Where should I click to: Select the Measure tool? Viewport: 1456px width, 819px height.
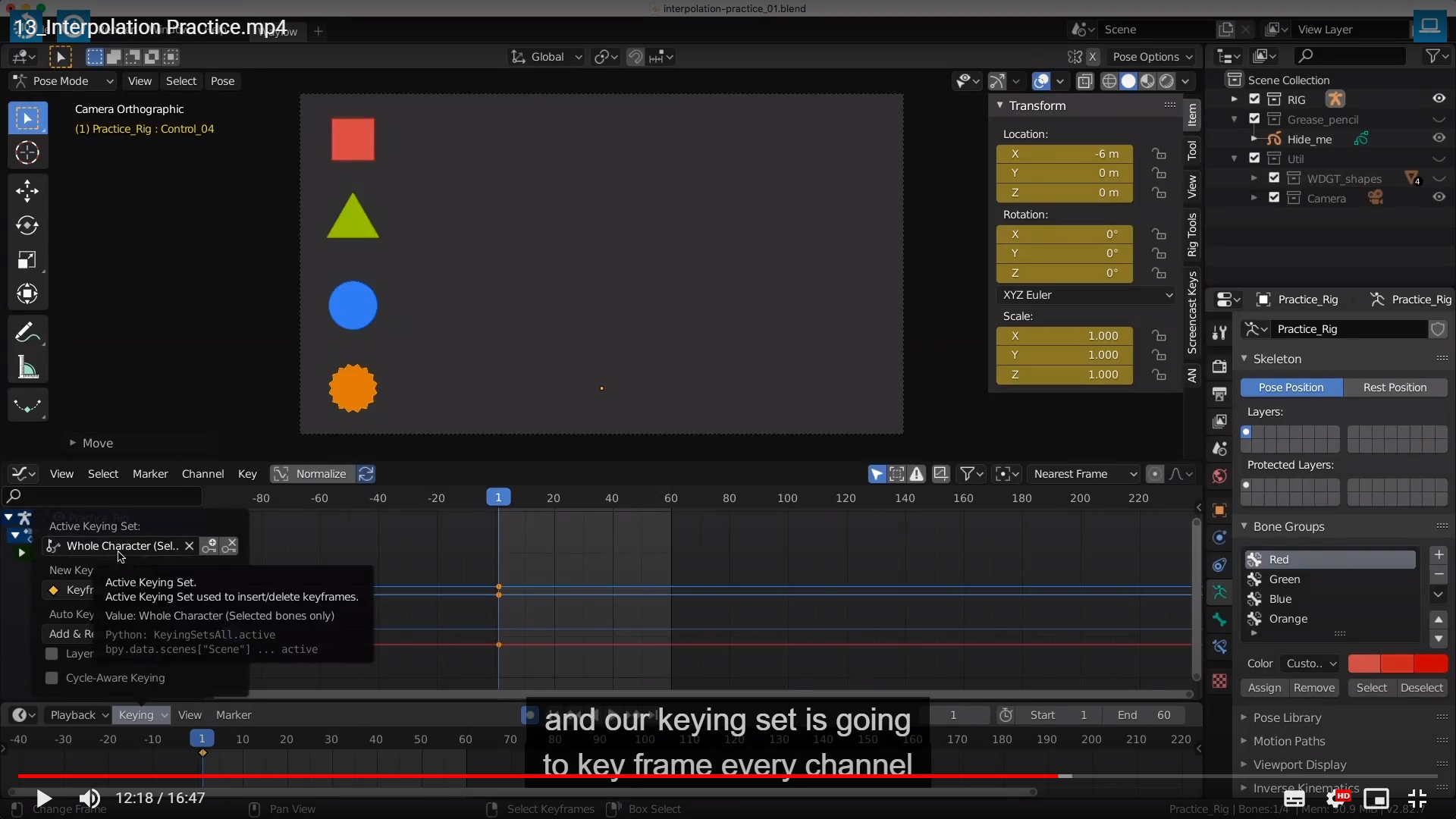point(27,369)
